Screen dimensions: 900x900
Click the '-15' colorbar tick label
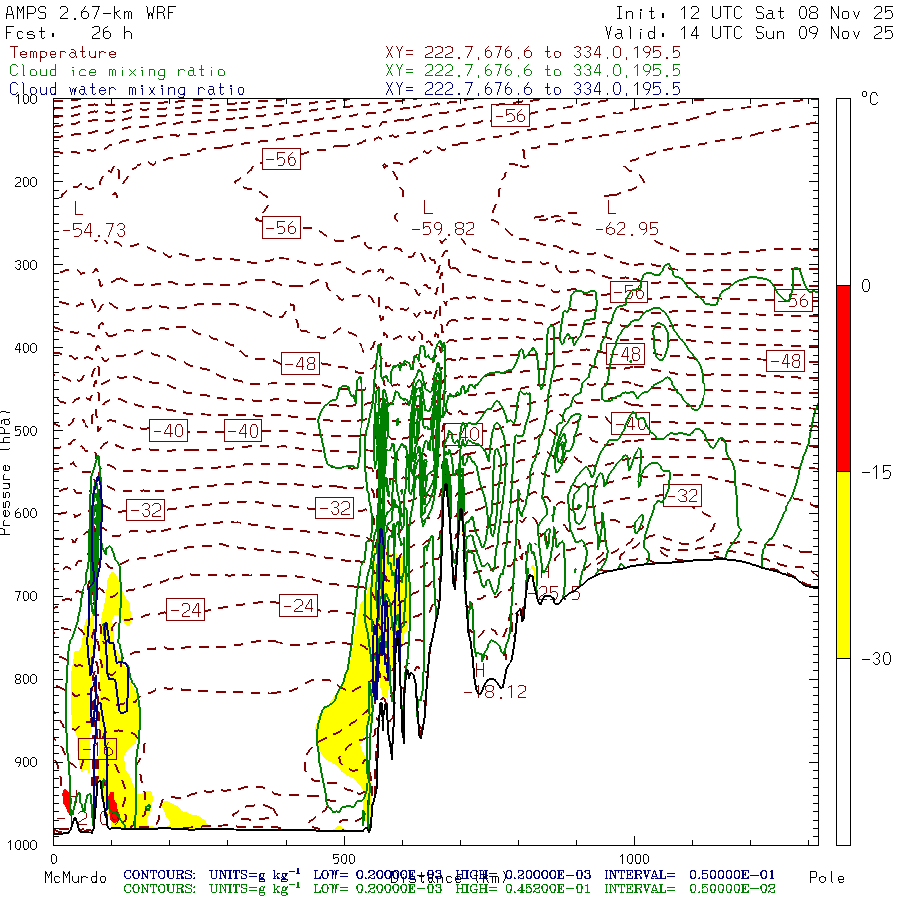pyautogui.click(x=876, y=472)
